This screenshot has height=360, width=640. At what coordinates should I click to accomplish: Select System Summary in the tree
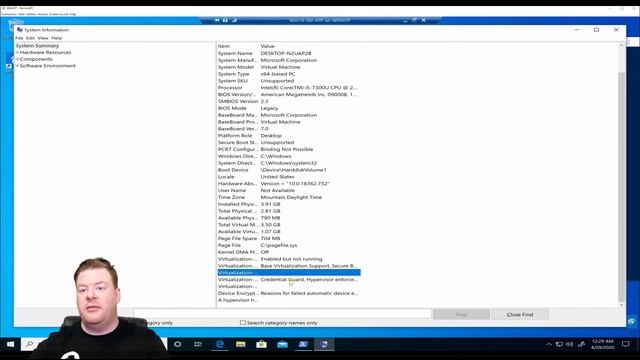click(37, 46)
